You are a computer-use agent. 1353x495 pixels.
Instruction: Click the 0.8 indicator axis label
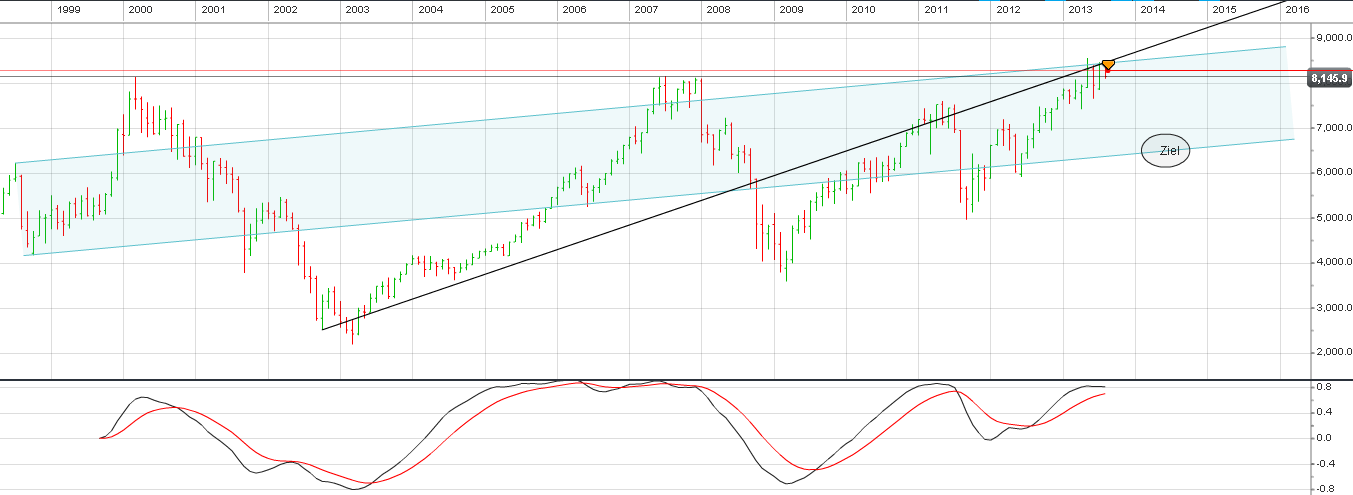1324,386
